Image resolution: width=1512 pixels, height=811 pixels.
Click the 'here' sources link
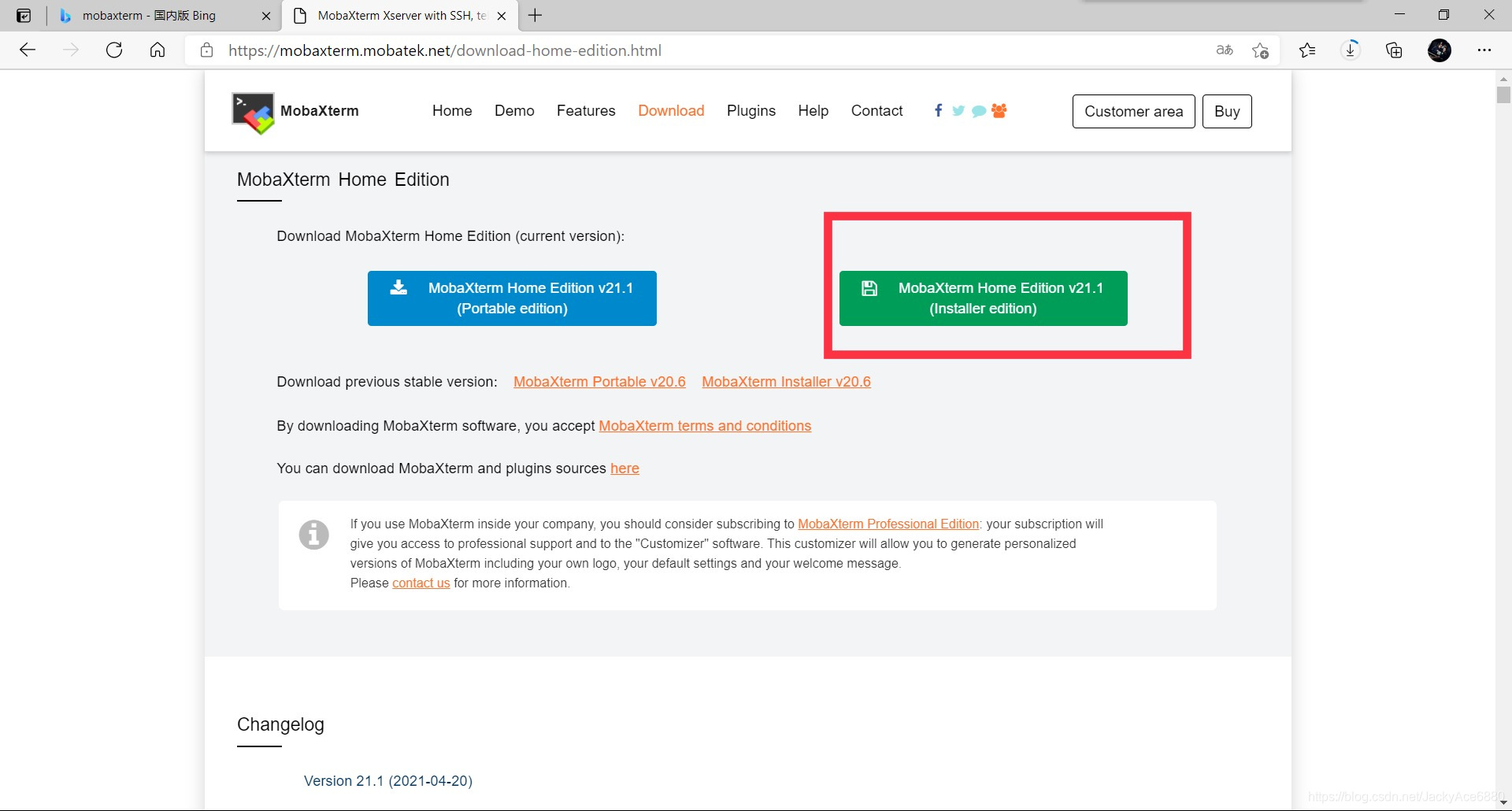(x=624, y=468)
